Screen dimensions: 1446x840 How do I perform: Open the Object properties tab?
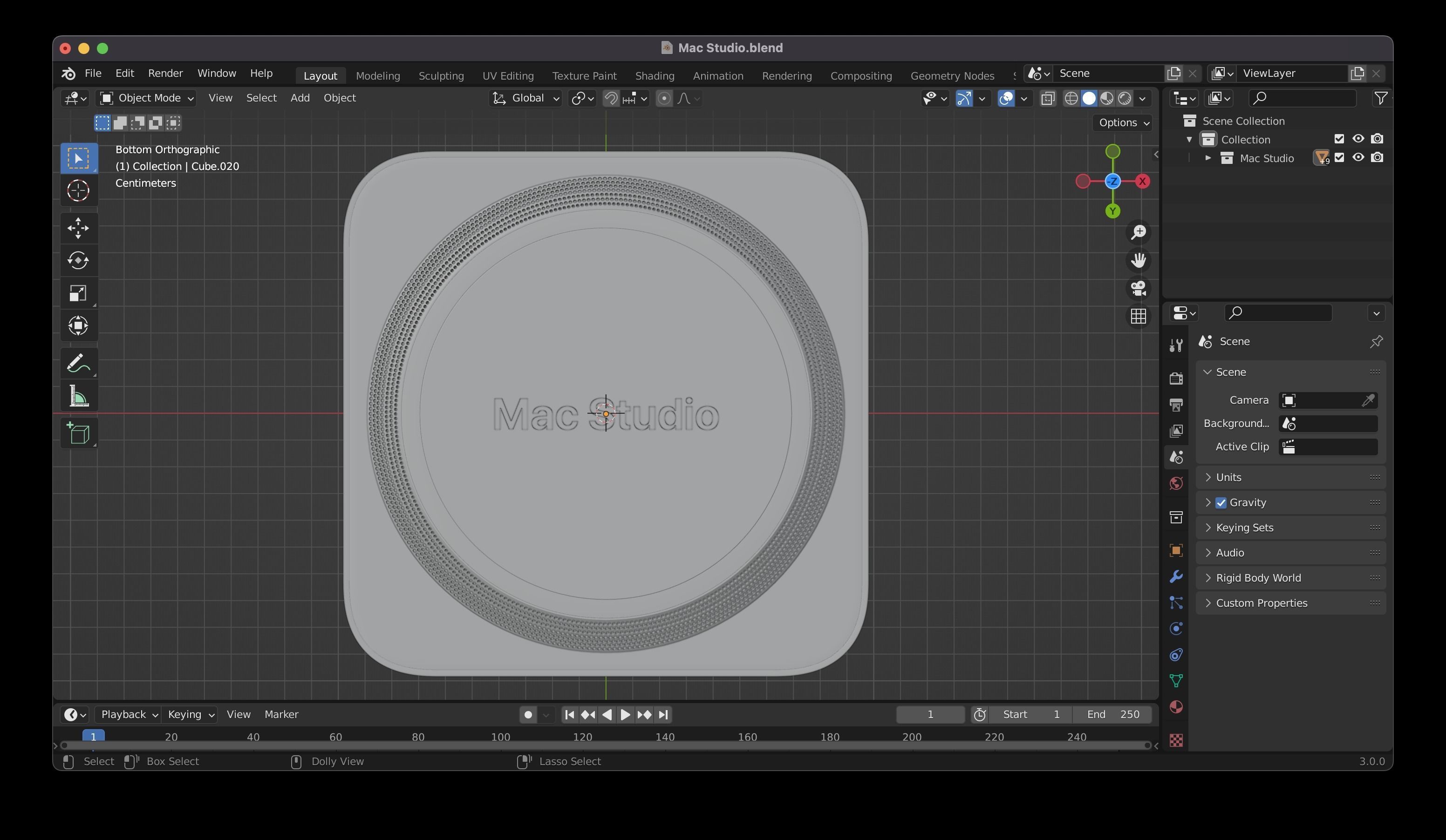coord(1176,550)
